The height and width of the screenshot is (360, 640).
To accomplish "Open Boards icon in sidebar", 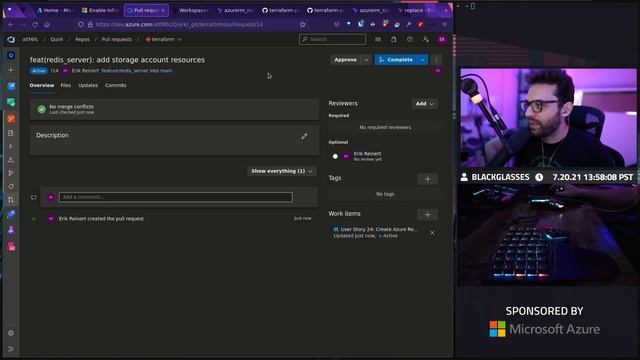I will [11, 86].
